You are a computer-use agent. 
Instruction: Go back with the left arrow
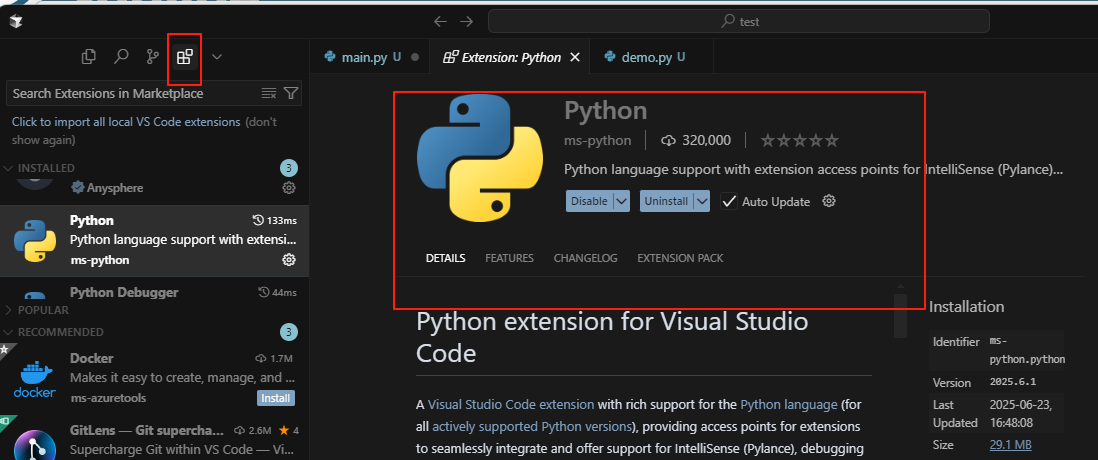[440, 22]
